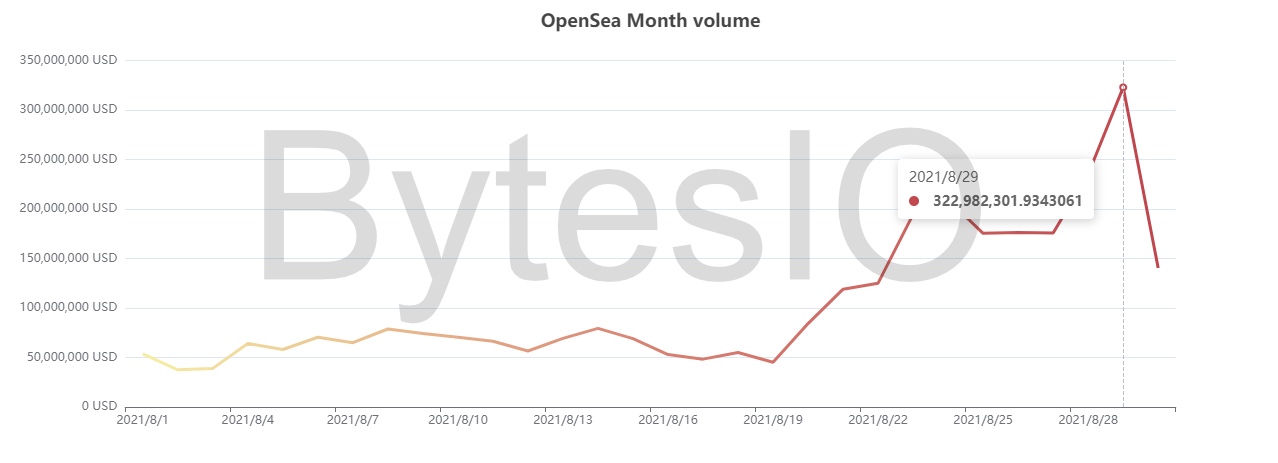Viewport: 1278px width, 463px height.
Task: Click the 2021/8/28 x-axis label
Action: point(1088,421)
